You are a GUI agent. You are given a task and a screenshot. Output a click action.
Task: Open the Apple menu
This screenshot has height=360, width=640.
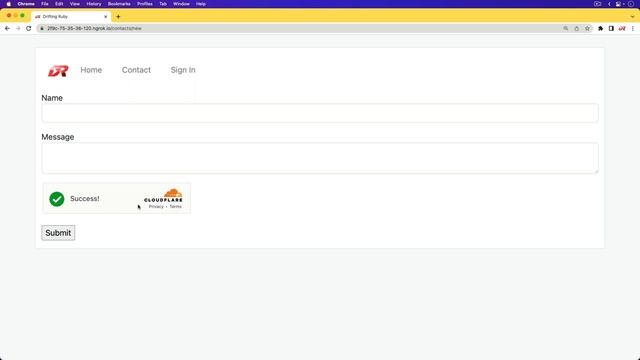pos(9,4)
